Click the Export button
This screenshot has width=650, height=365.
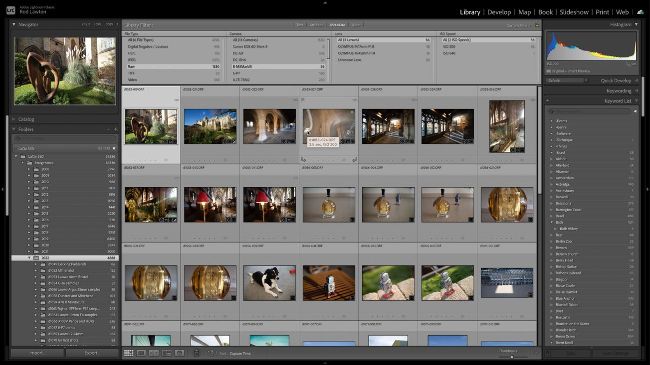[x=91, y=353]
